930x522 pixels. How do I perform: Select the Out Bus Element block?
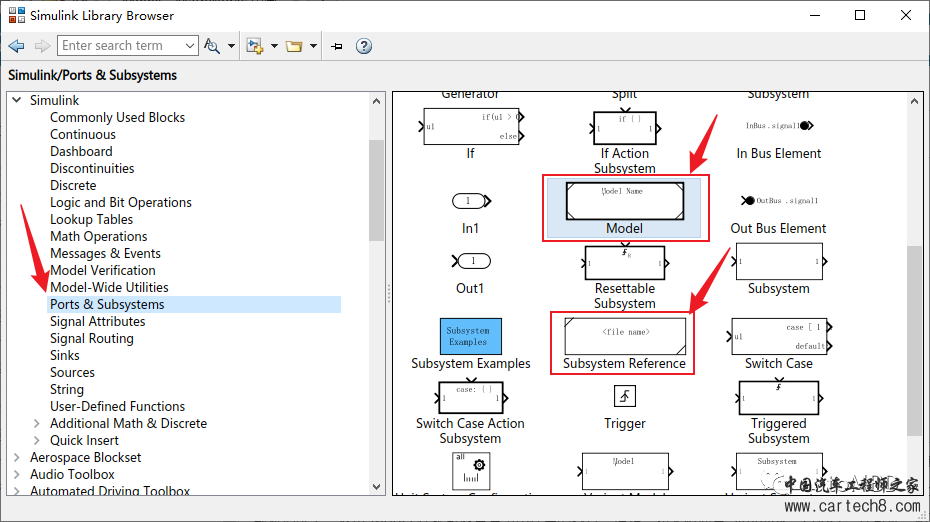(x=779, y=200)
